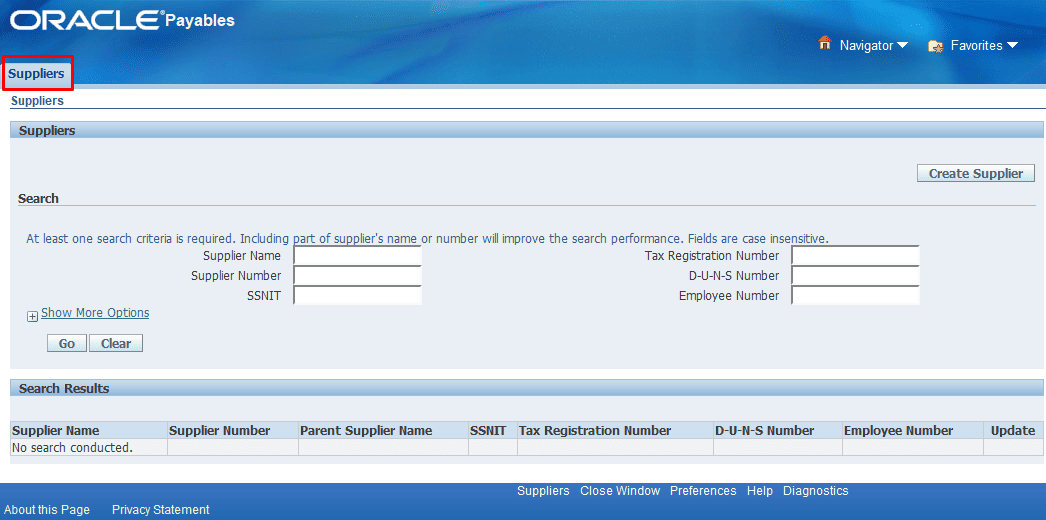Click the Show More Options link
This screenshot has height=520, width=1046.
[95, 313]
